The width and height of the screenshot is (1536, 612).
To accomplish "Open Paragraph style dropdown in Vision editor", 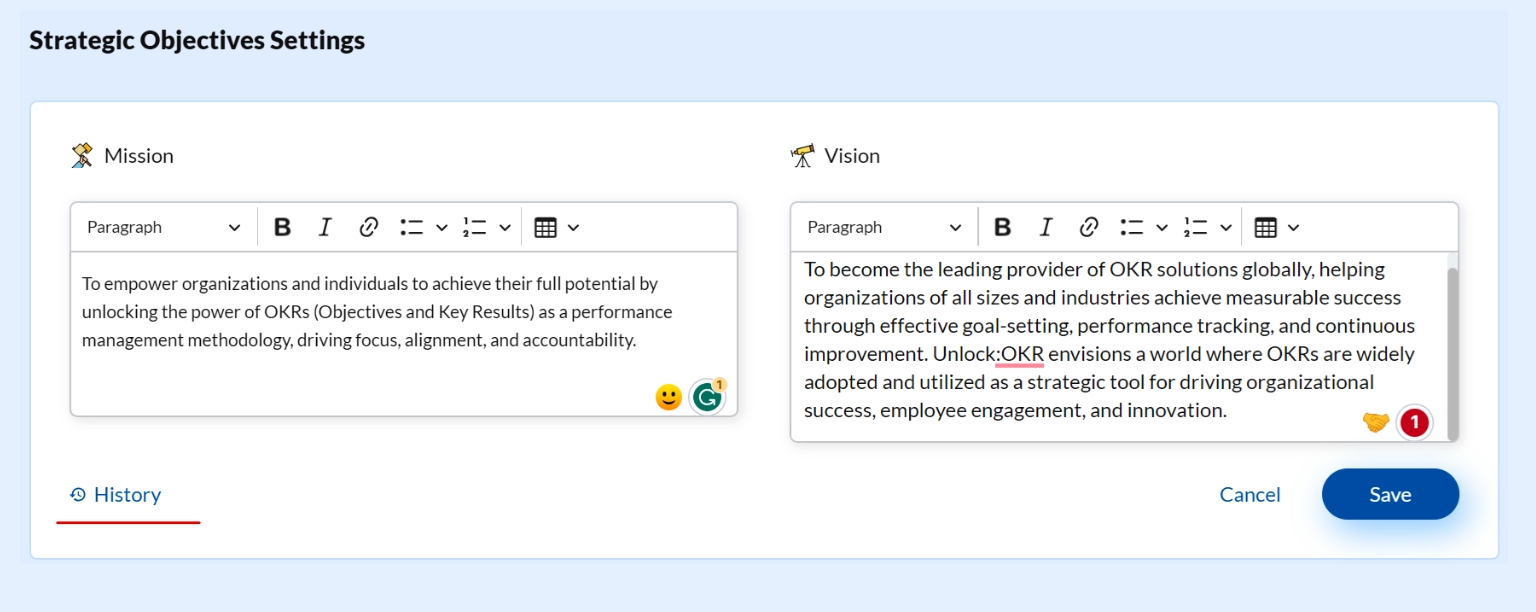I will pos(884,227).
